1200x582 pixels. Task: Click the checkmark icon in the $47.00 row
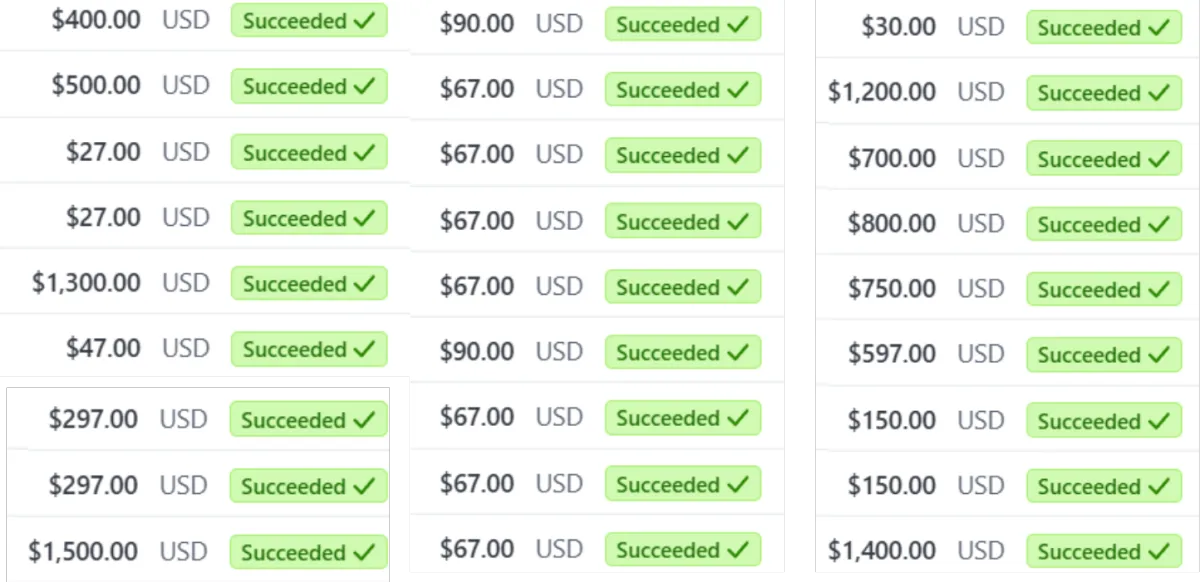(x=364, y=349)
